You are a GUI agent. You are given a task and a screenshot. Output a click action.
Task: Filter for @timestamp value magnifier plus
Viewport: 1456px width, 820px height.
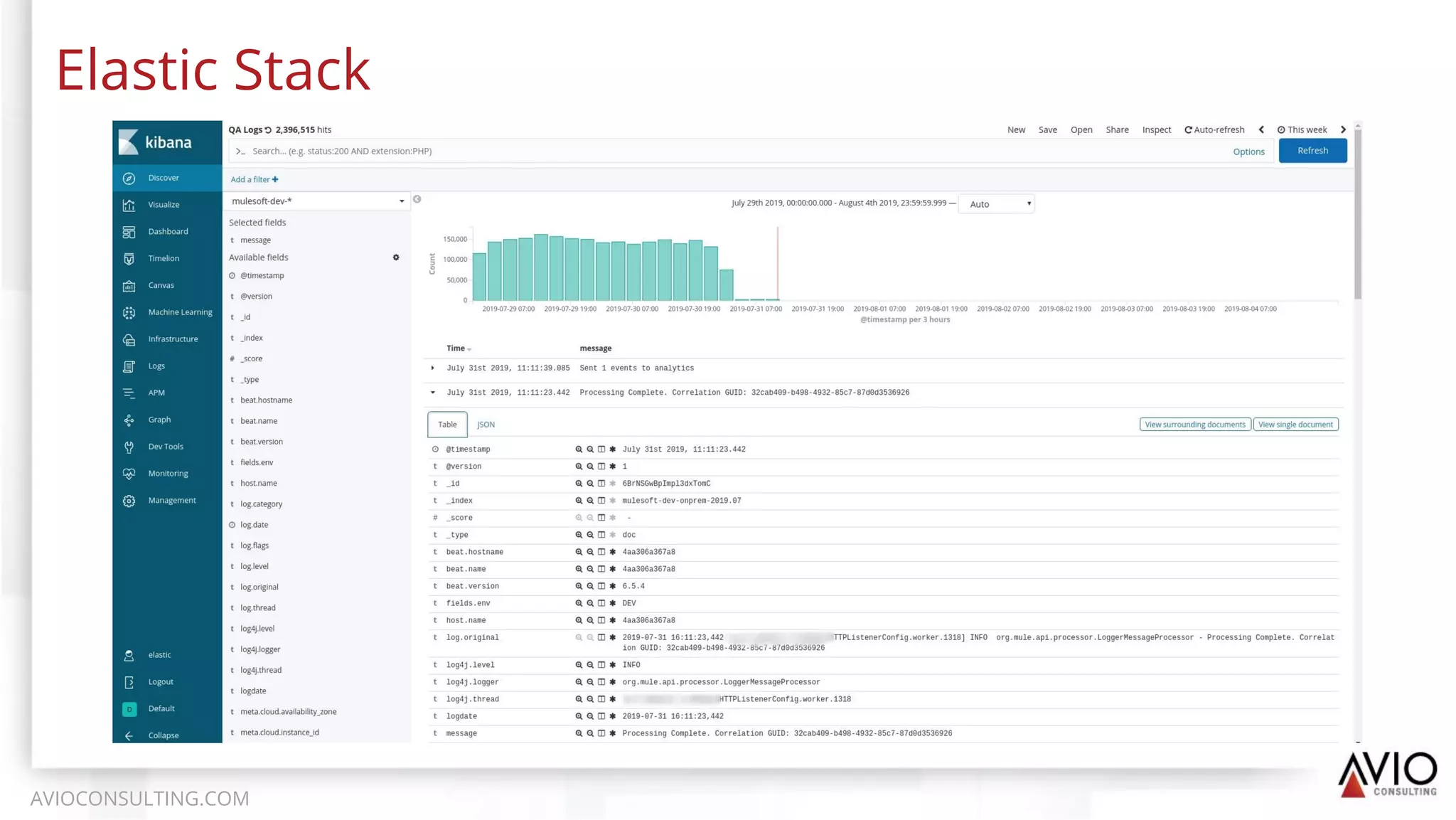(579, 449)
